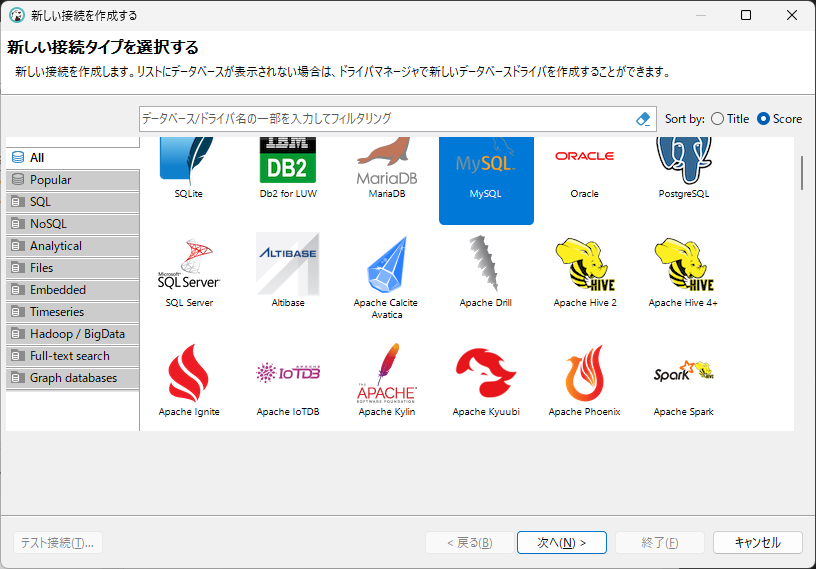The image size is (816, 569).
Task: Click the キャンセル button
Action: (758, 542)
